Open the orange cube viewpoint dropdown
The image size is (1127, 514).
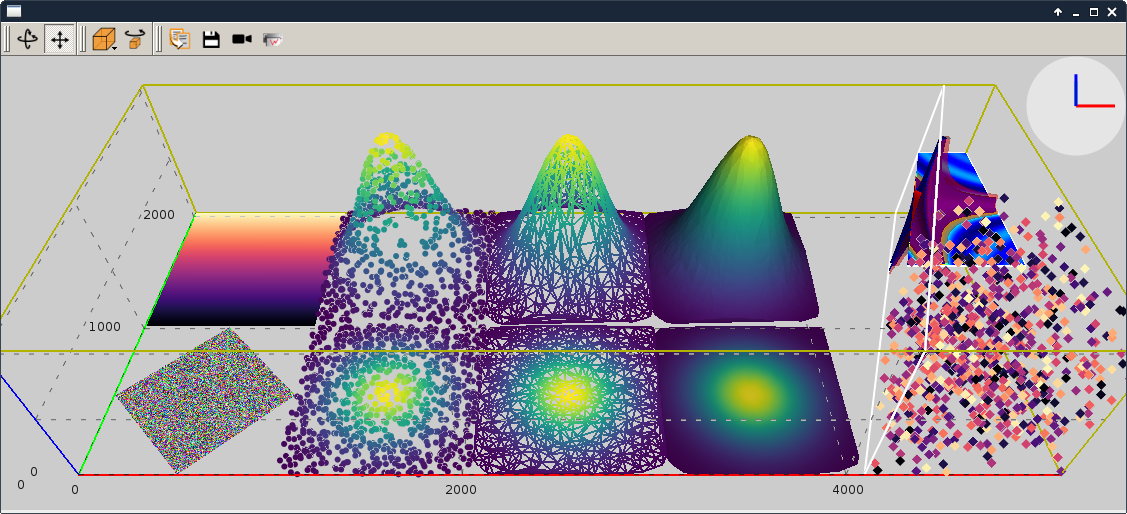click(x=104, y=39)
